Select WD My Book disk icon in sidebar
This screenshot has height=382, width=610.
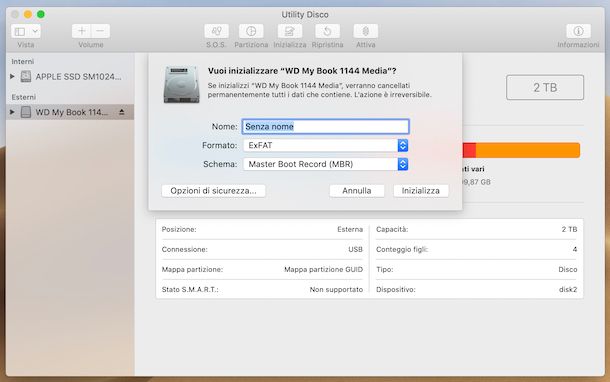click(x=26, y=112)
